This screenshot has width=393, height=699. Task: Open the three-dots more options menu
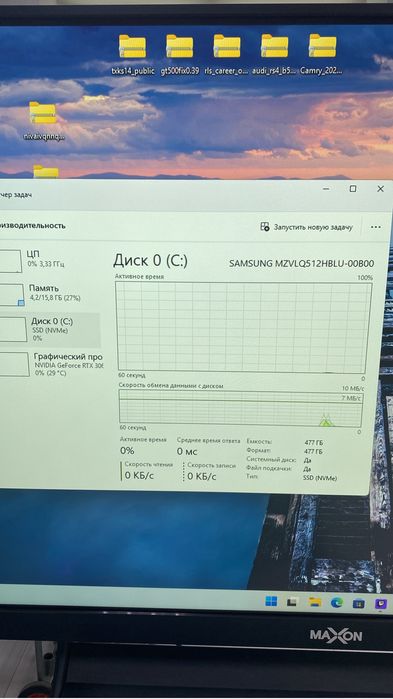click(376, 227)
